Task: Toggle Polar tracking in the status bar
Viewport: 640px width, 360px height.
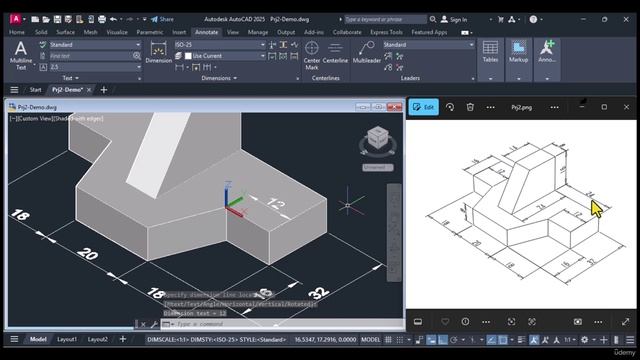Action: click(453, 340)
